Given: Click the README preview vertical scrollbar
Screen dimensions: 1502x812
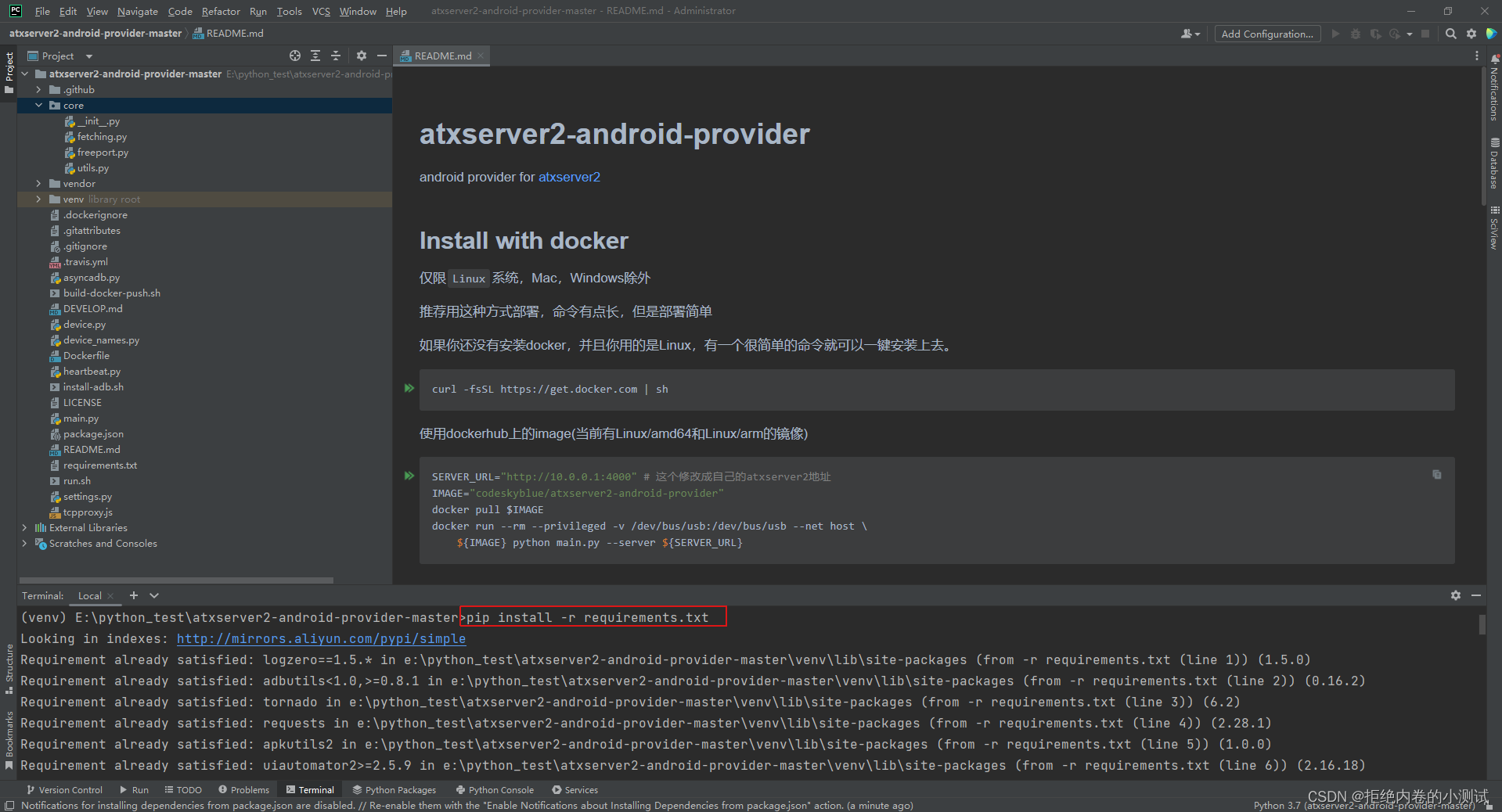Looking at the screenshot, I should [1483, 137].
